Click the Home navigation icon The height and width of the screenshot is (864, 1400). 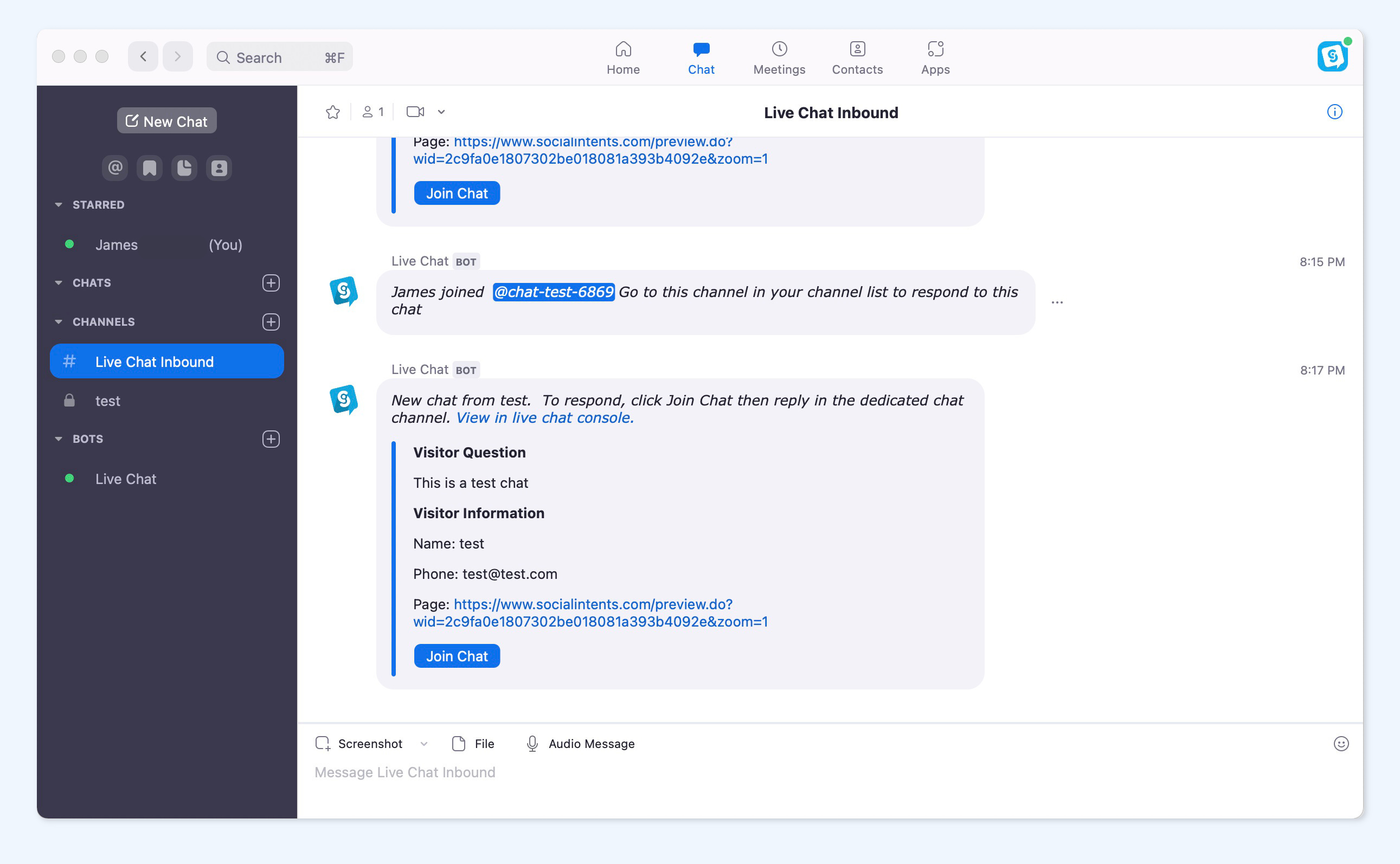[622, 56]
